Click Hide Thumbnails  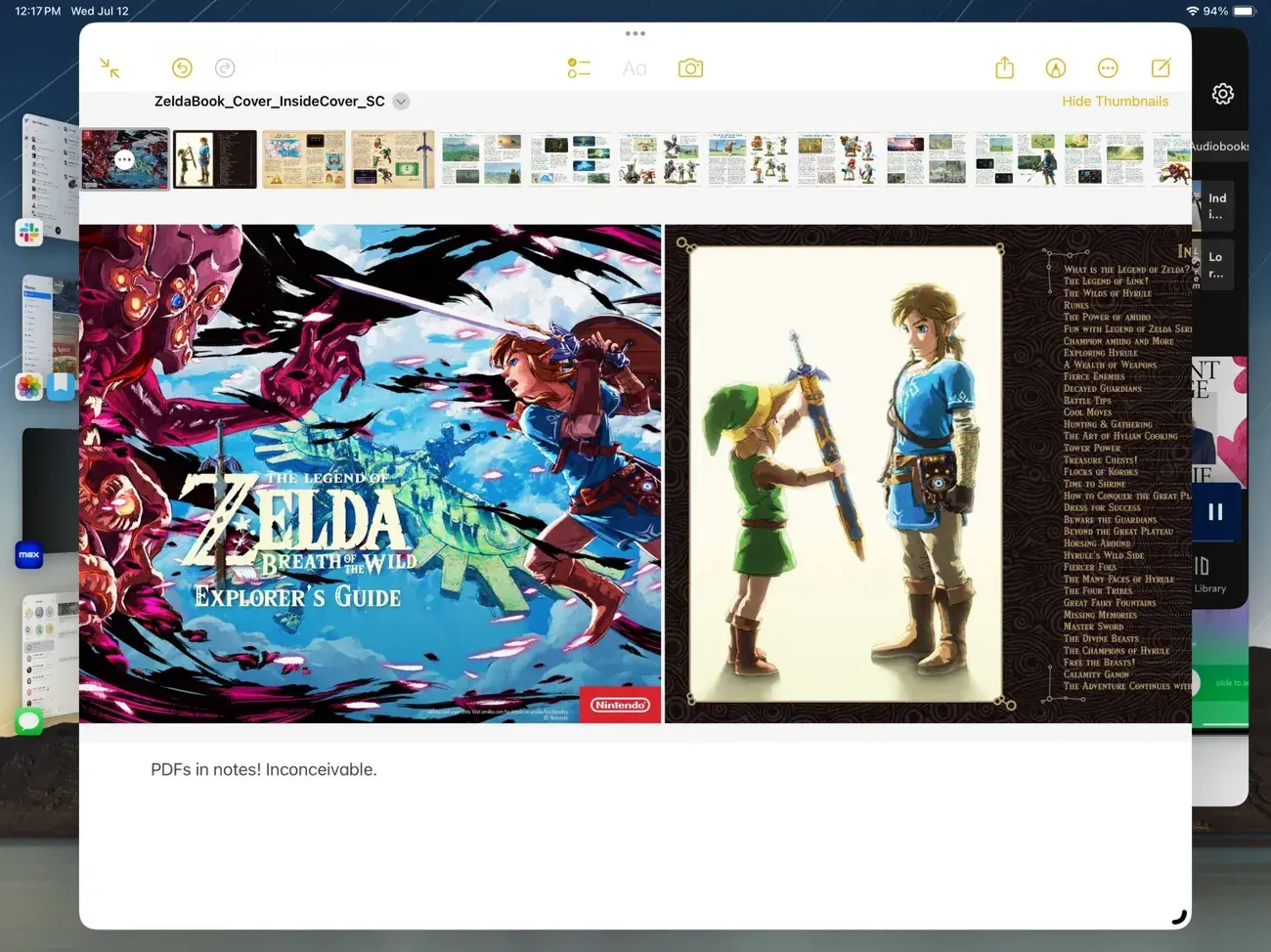point(1115,102)
